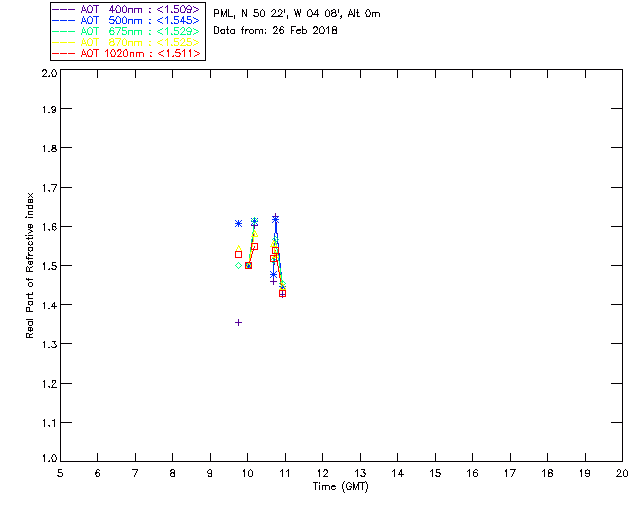
Task: Click the x-axis tick label 8
Action: [x=173, y=473]
